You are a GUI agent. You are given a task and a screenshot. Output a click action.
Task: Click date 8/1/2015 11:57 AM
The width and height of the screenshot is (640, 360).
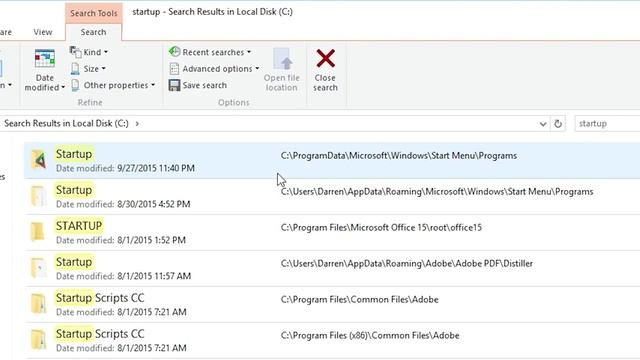coord(154,276)
